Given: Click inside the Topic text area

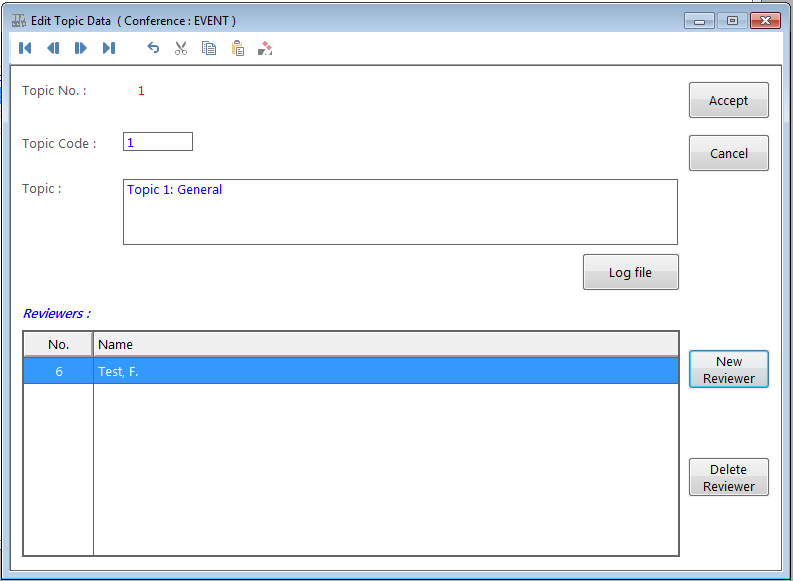Looking at the screenshot, I should coord(400,212).
